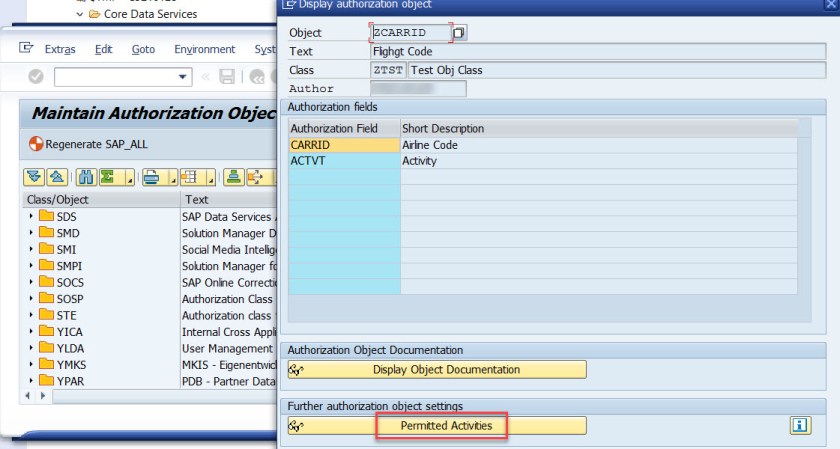Click Display Object Documentation button
Viewport: 840px width, 449px height.
(437, 369)
